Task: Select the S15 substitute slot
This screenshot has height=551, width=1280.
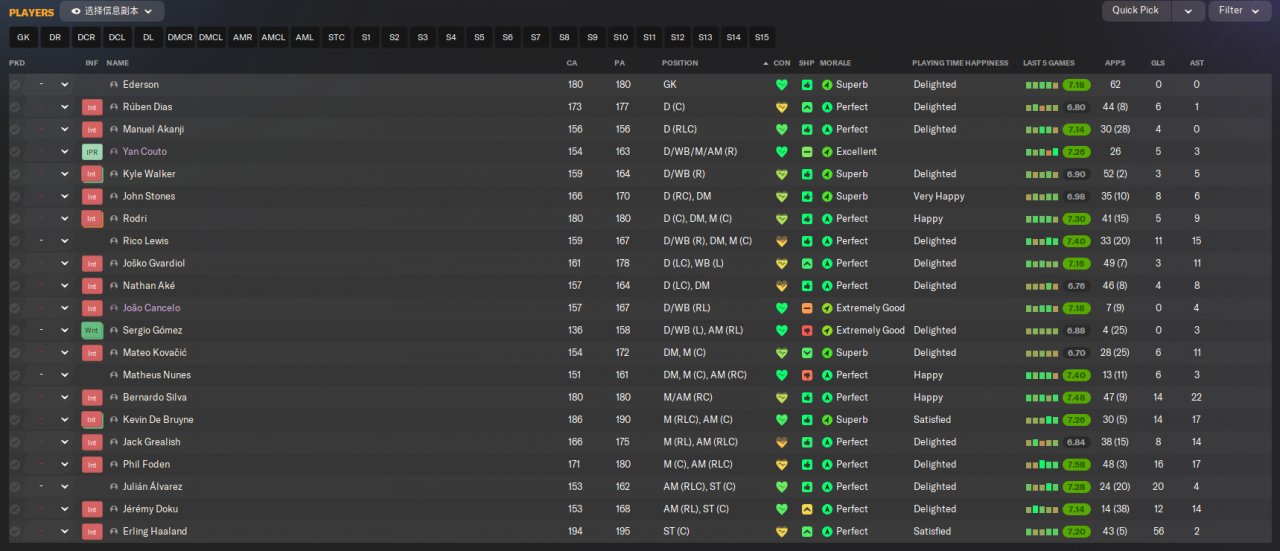Action: point(762,37)
